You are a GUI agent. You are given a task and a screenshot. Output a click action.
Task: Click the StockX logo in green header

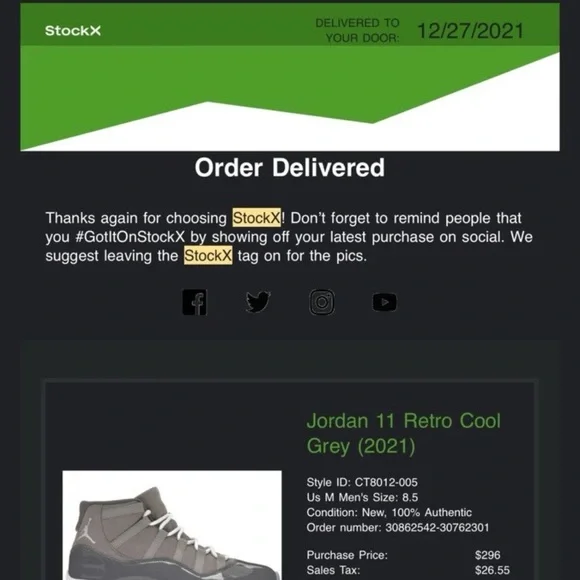point(73,30)
